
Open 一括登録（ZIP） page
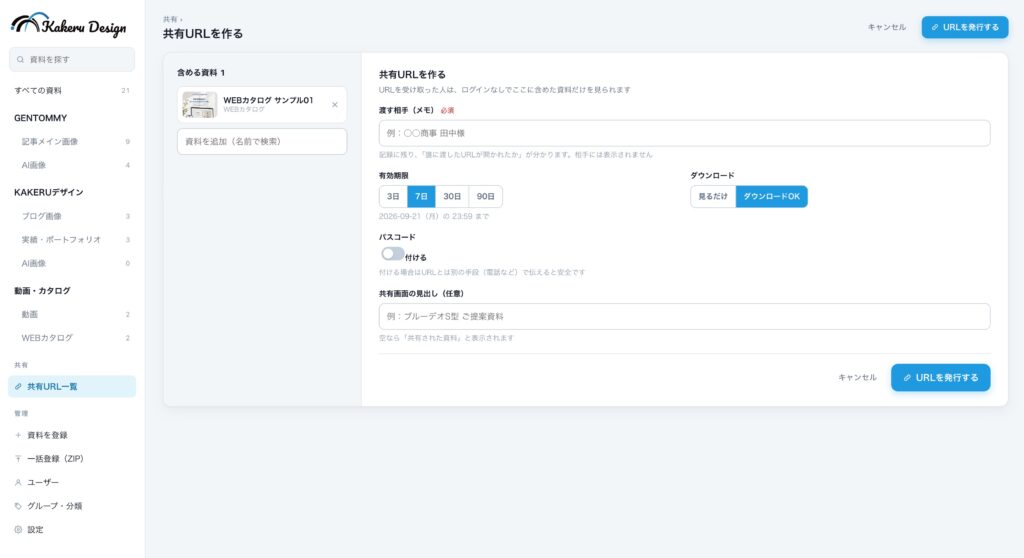click(72, 459)
